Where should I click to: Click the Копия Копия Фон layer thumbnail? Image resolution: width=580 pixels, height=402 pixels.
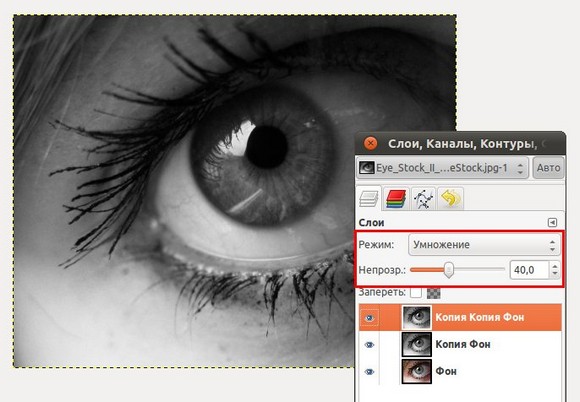point(417,317)
